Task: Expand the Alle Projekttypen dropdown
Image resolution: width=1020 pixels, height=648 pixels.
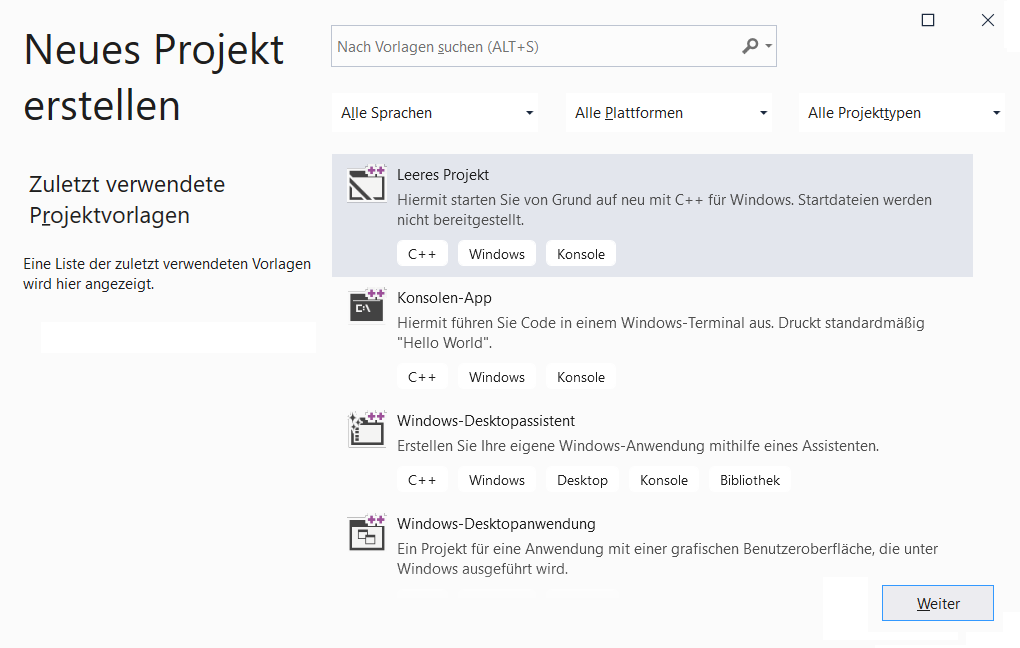Action: [x=901, y=112]
